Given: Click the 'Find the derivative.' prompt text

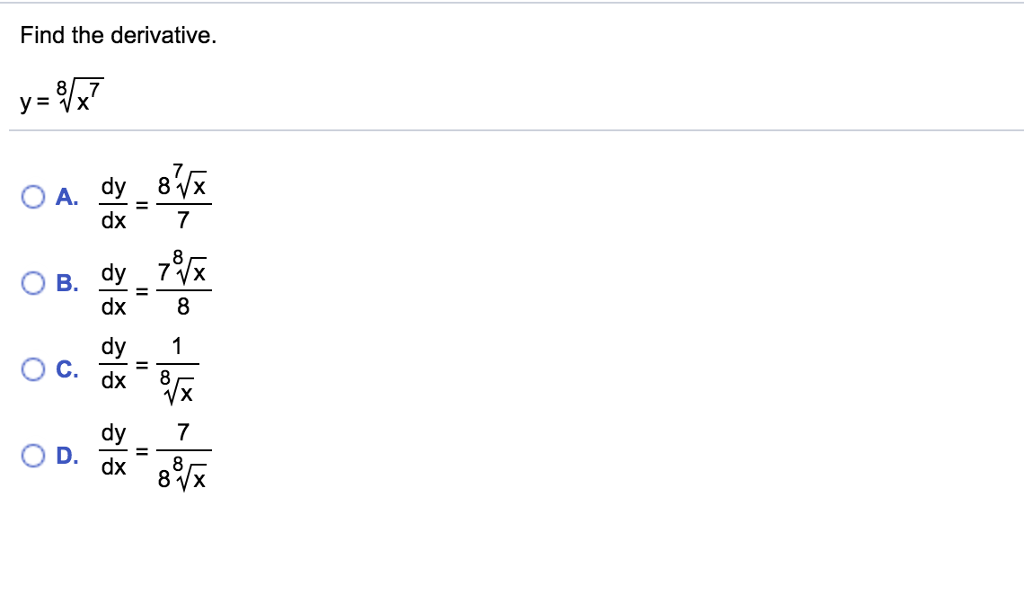Looking at the screenshot, I should (118, 35).
